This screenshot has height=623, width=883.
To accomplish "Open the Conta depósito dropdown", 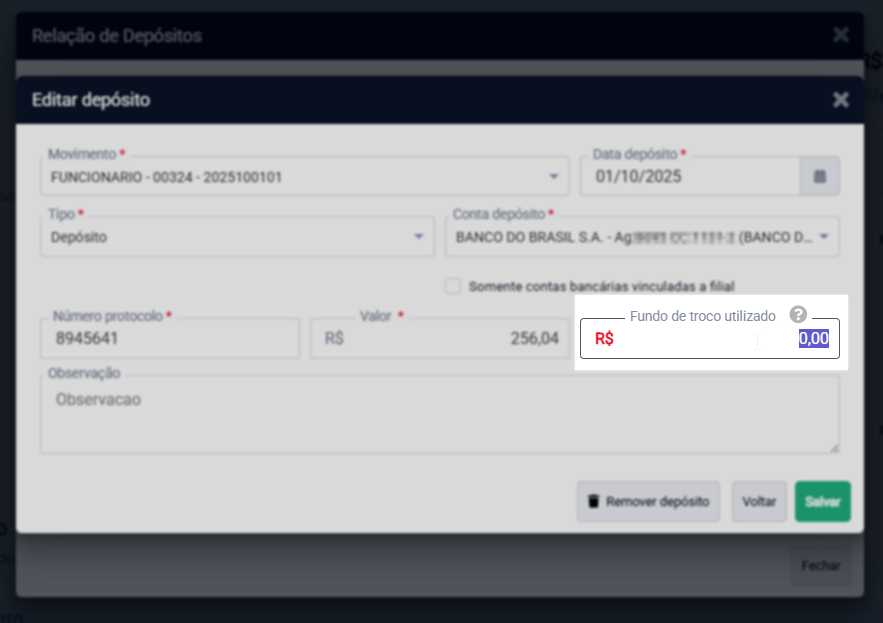I will tap(642, 237).
